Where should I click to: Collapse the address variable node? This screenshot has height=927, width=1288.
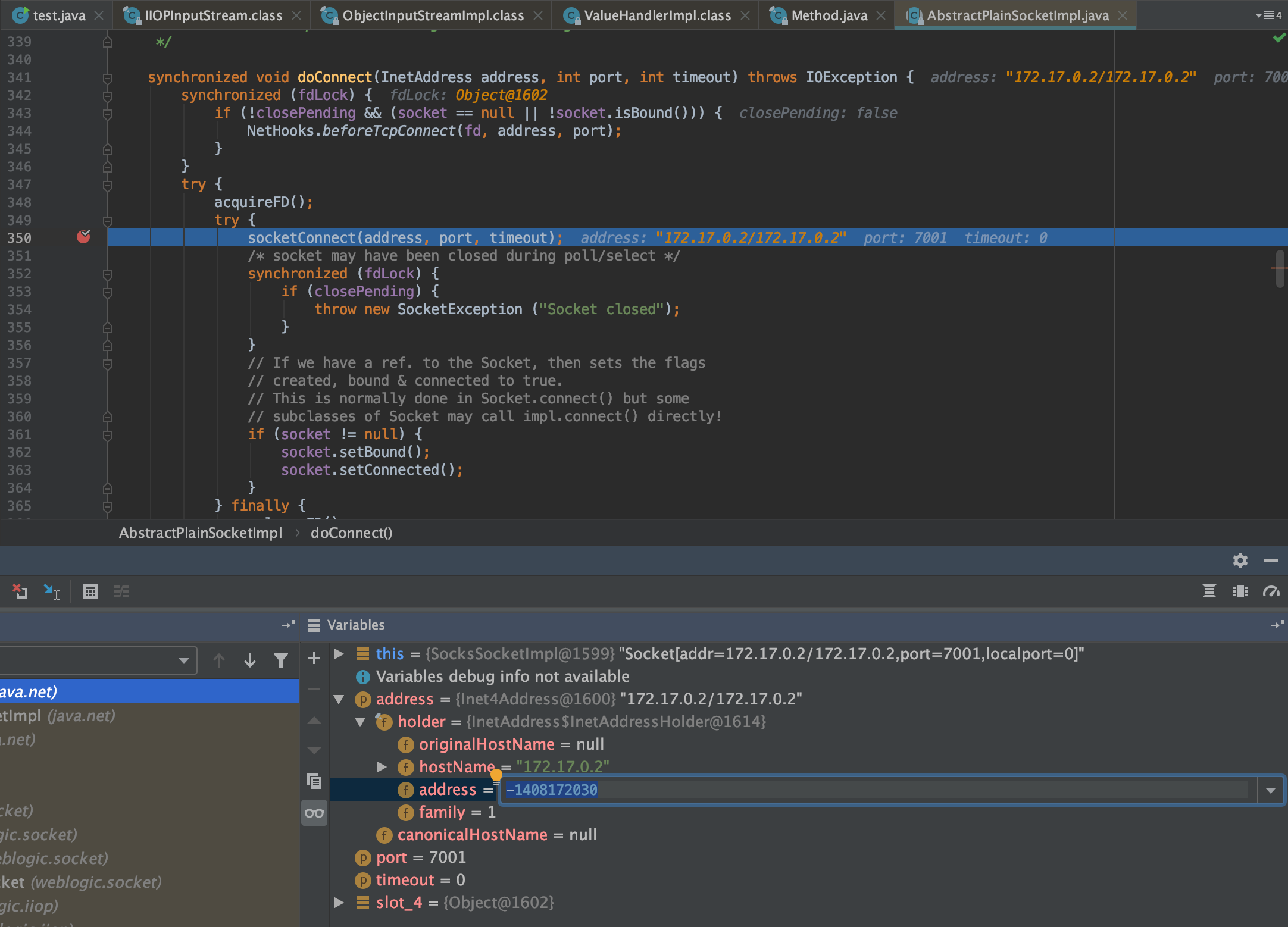click(x=339, y=699)
